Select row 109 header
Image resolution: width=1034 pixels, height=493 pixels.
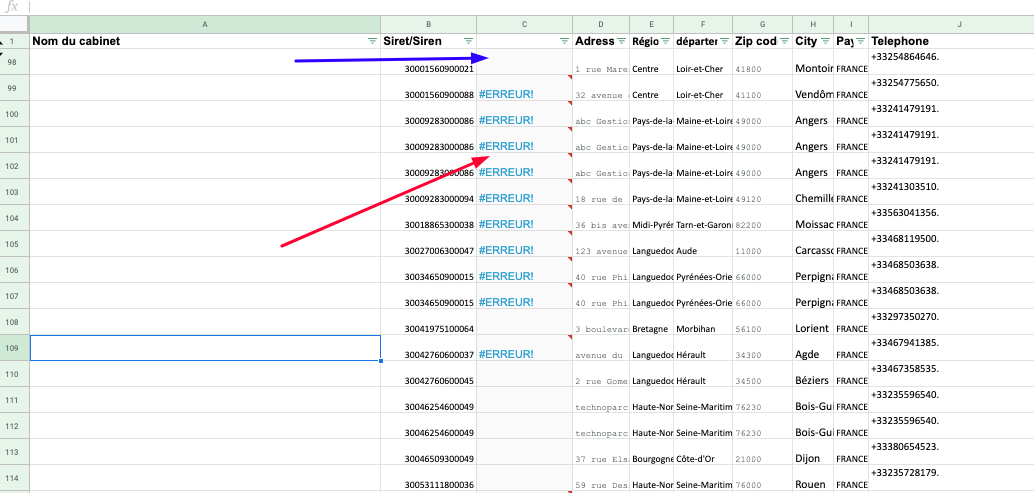point(14,347)
